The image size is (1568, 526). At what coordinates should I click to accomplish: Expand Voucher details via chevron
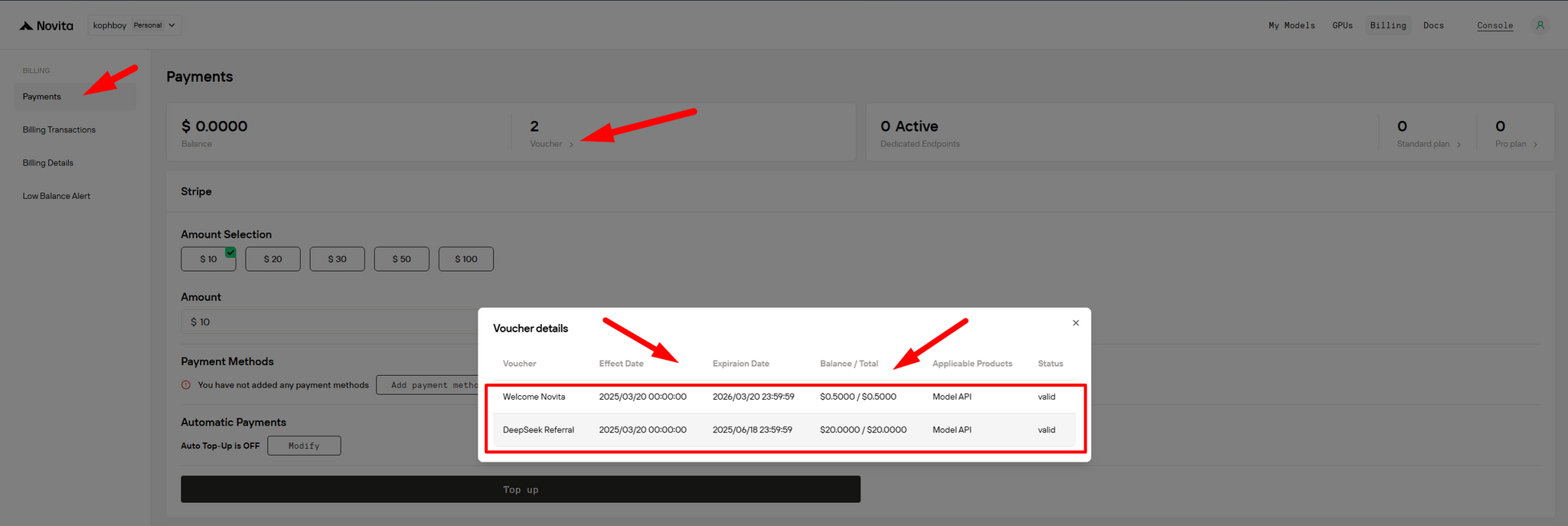coord(571,145)
